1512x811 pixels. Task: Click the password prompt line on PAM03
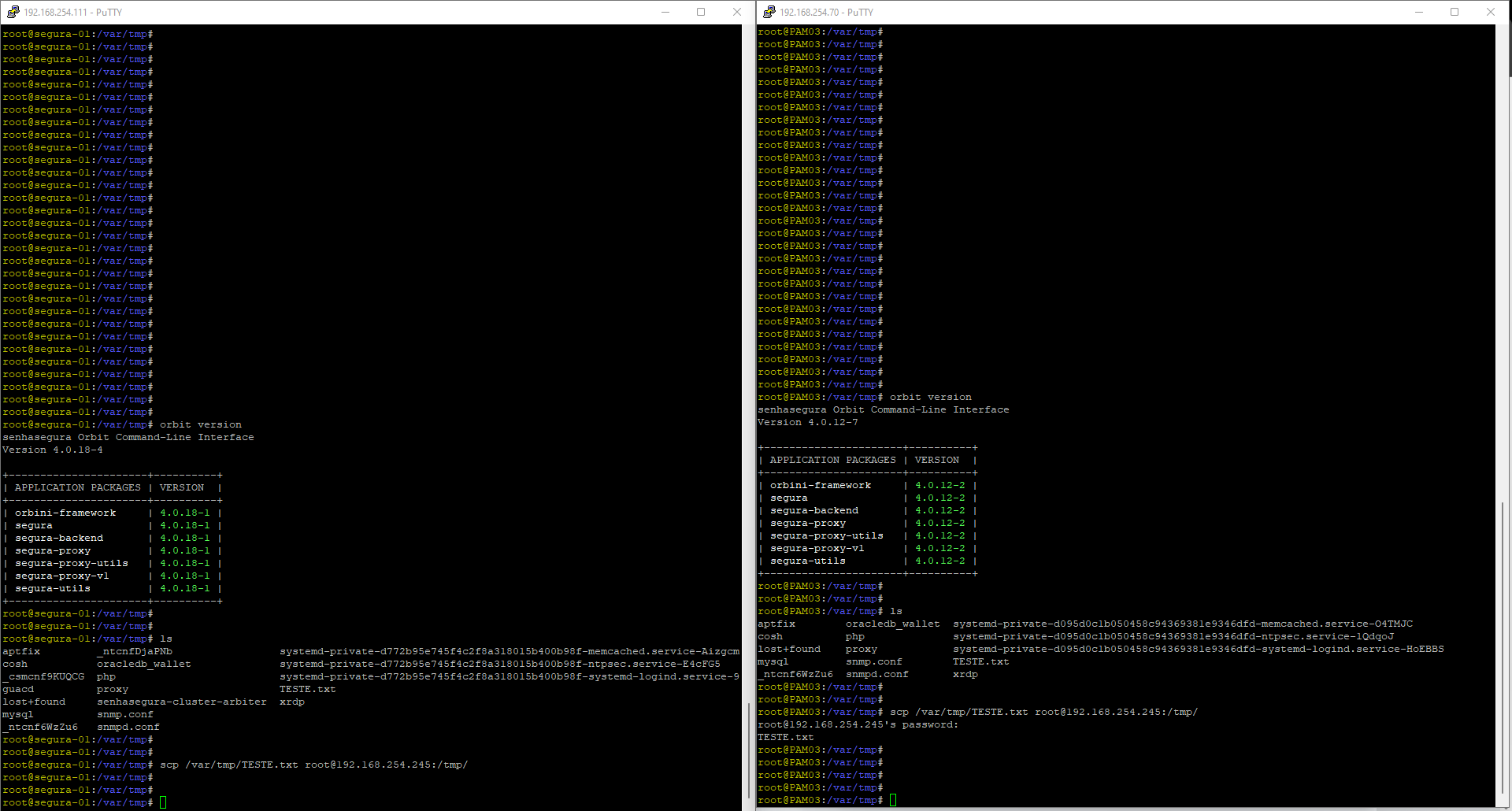(x=858, y=724)
